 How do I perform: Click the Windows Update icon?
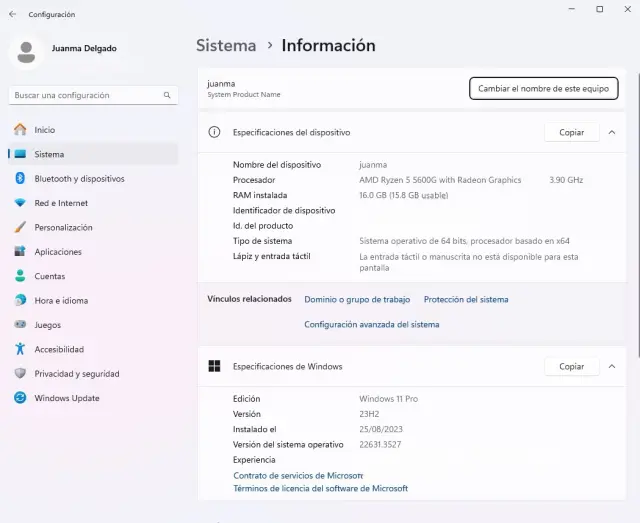[x=20, y=398]
